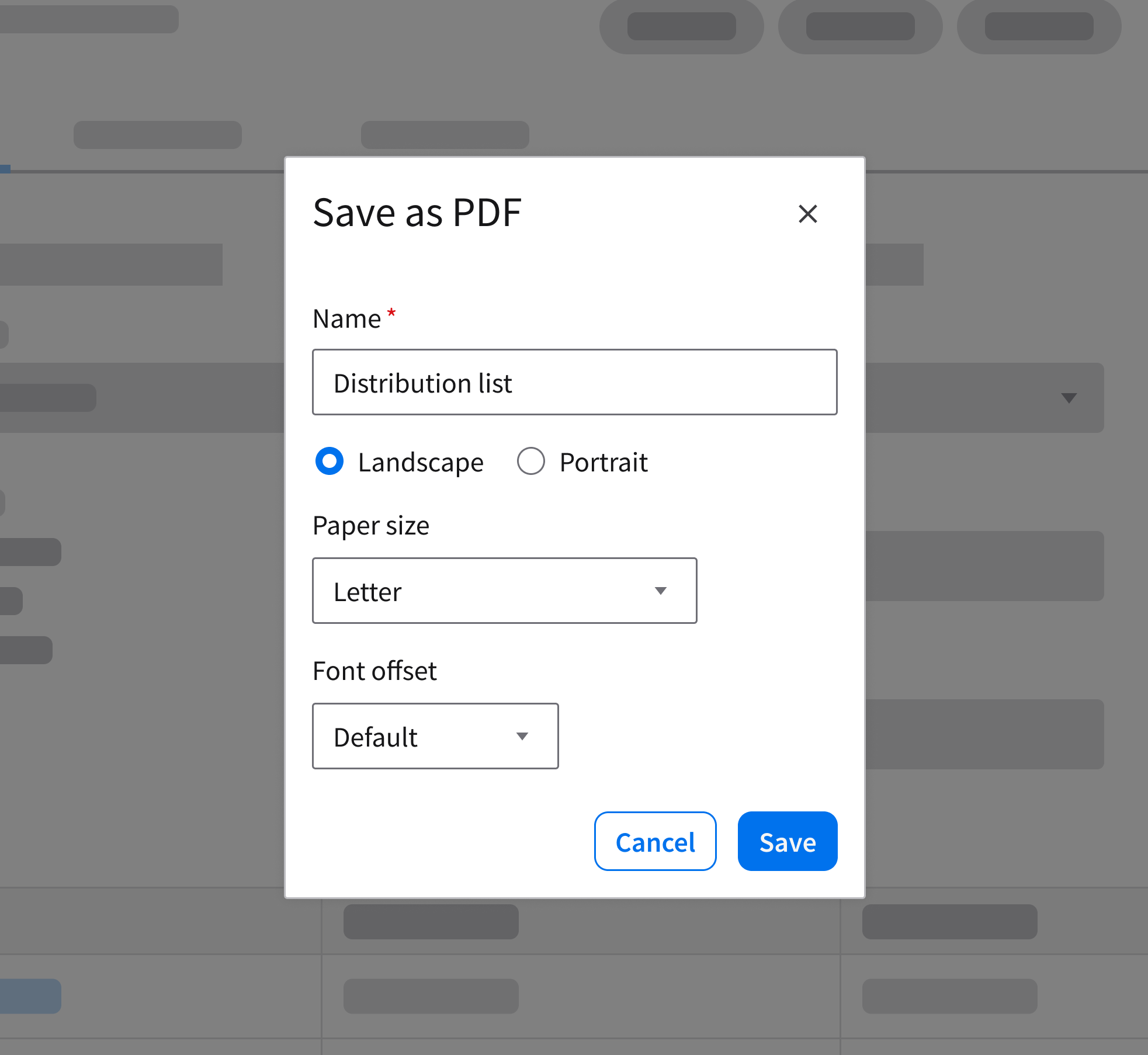This screenshot has width=1148, height=1055.
Task: Click the arrow in the Default dropdown
Action: [x=522, y=737]
